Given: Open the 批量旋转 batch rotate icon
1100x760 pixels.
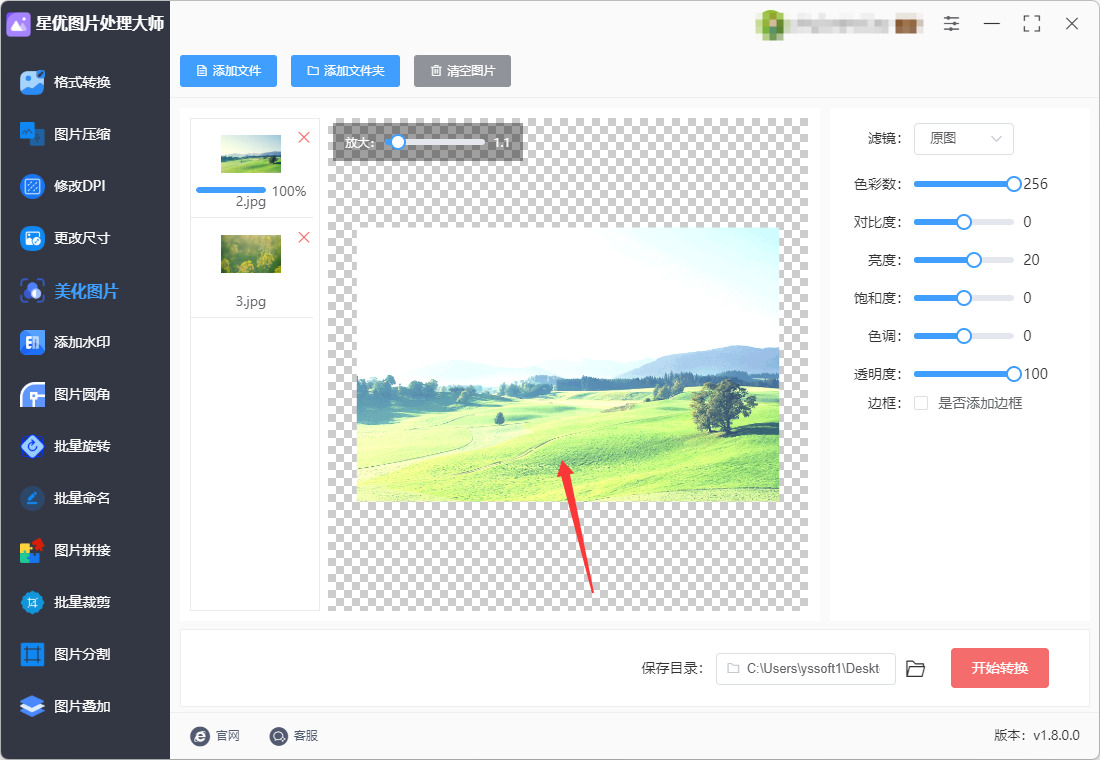Looking at the screenshot, I should point(32,446).
